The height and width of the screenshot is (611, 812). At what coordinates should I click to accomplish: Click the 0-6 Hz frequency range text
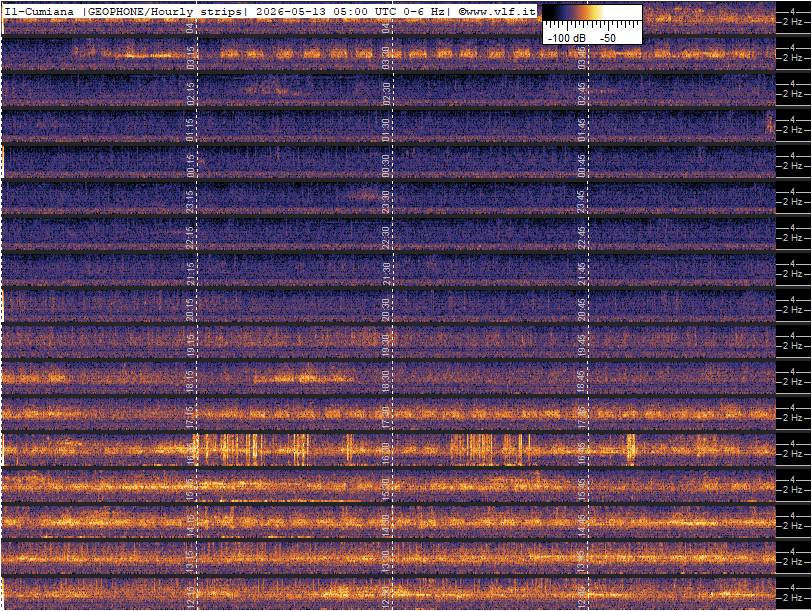pos(424,11)
